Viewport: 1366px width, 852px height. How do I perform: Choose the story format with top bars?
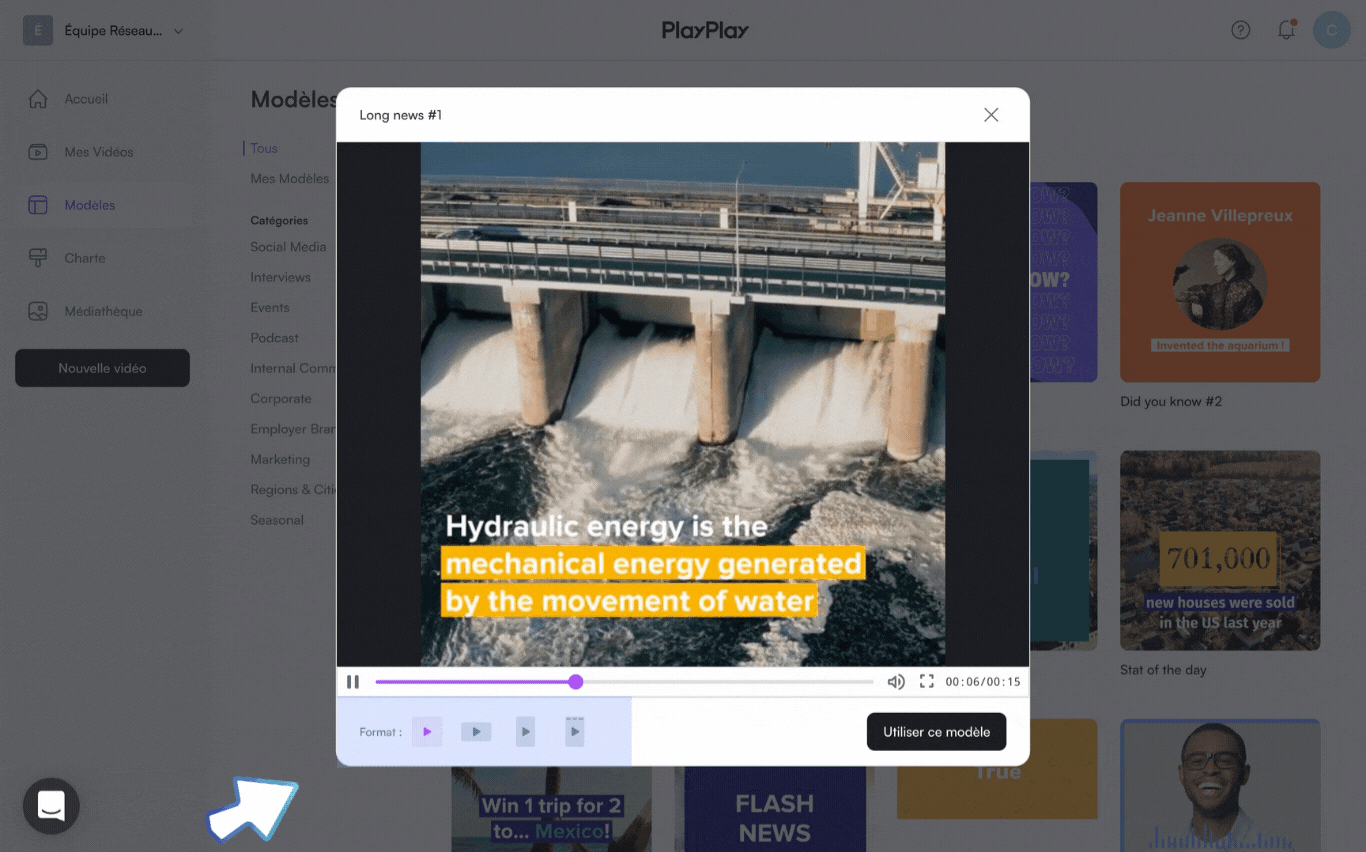tap(574, 732)
